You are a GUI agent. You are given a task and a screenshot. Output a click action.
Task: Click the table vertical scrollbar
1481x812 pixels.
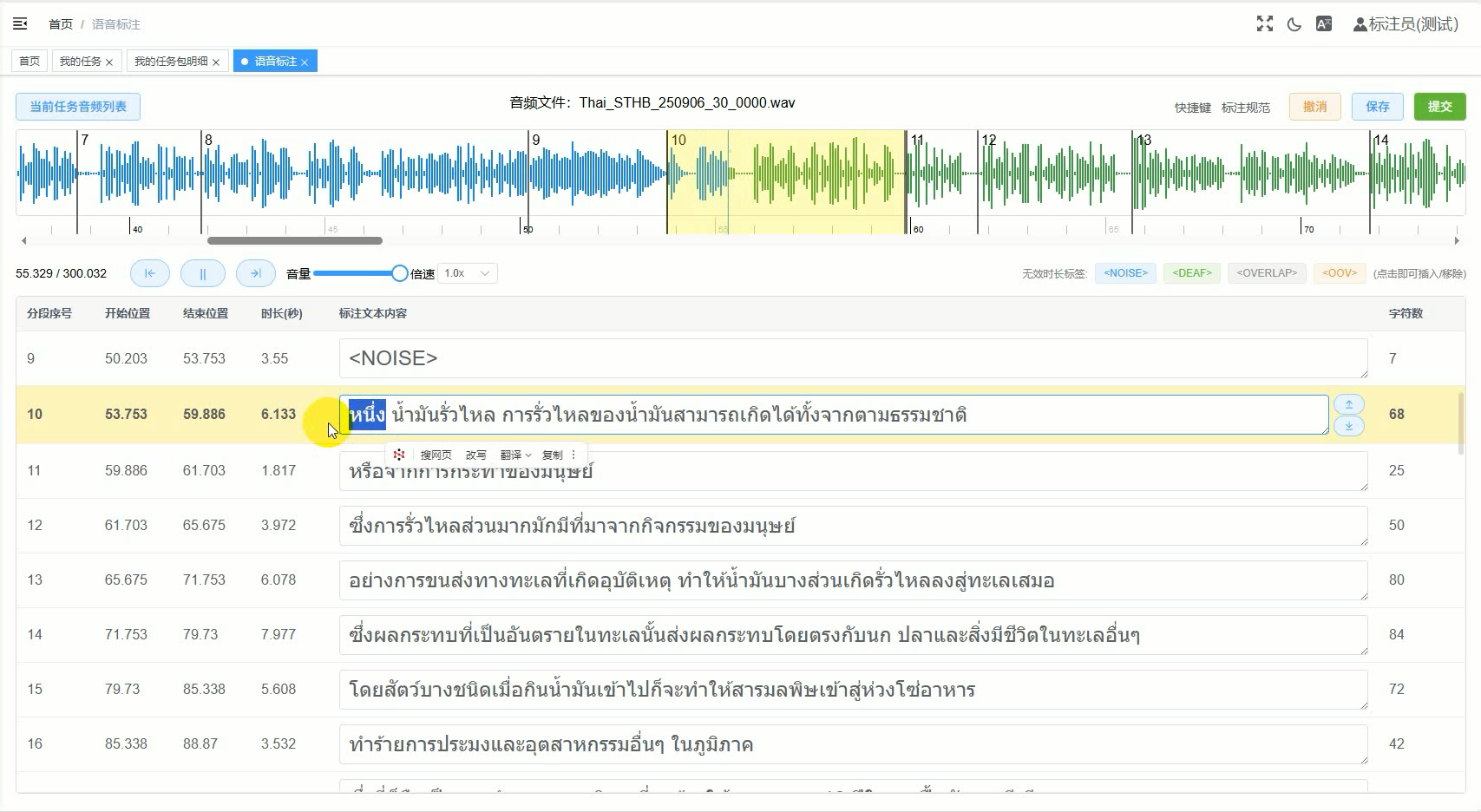1462,423
